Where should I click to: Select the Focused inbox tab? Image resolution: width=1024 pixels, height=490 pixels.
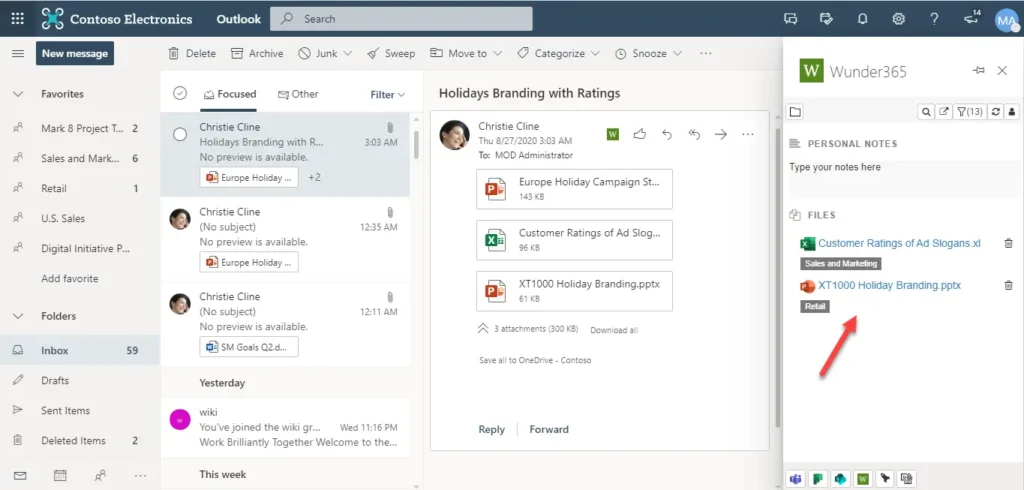coord(229,94)
